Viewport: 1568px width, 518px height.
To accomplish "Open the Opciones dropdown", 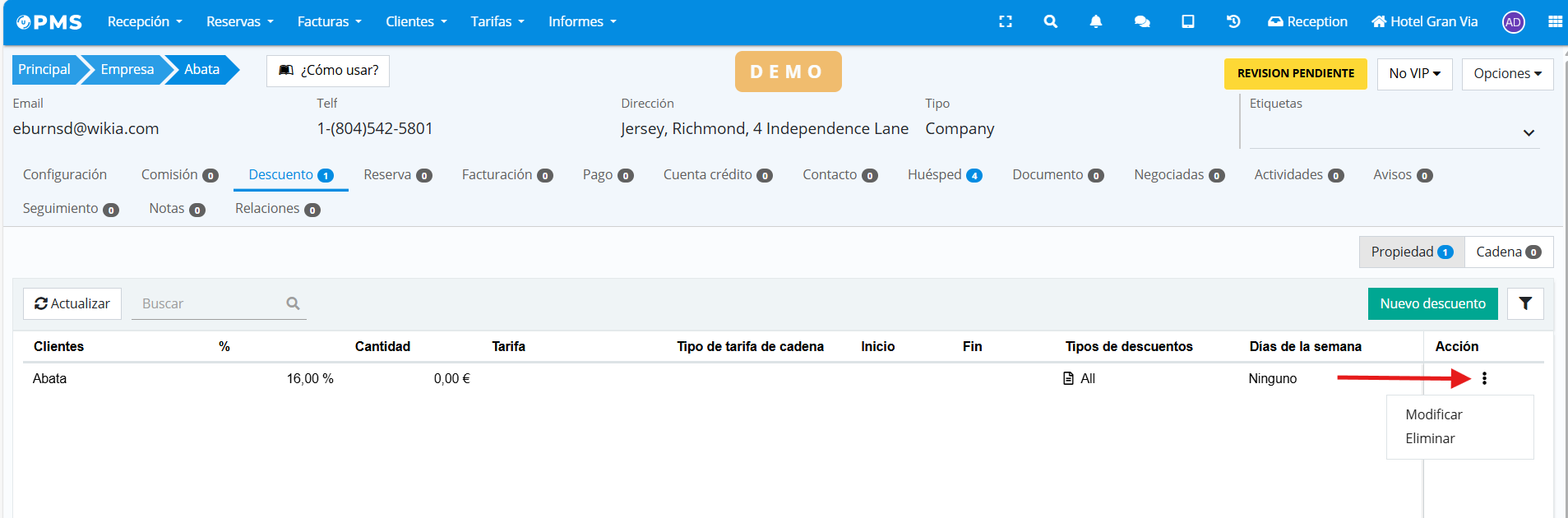I will pos(1506,73).
